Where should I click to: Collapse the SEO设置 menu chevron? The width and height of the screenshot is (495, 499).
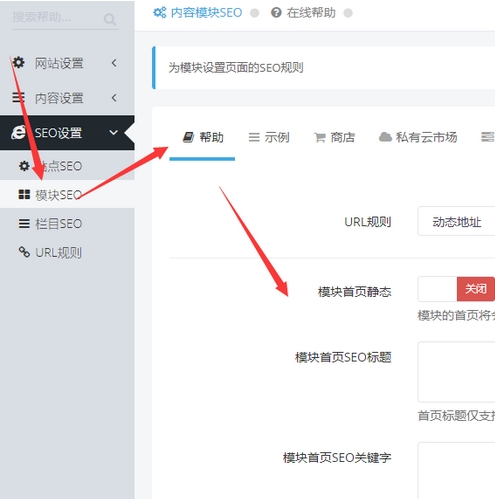coord(114,132)
